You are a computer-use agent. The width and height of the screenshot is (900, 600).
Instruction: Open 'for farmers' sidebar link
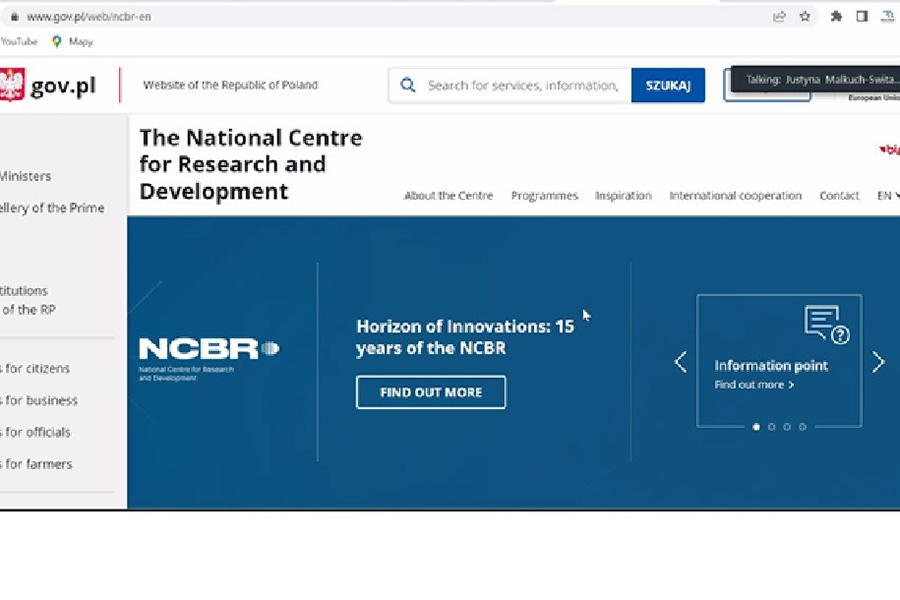pos(36,464)
